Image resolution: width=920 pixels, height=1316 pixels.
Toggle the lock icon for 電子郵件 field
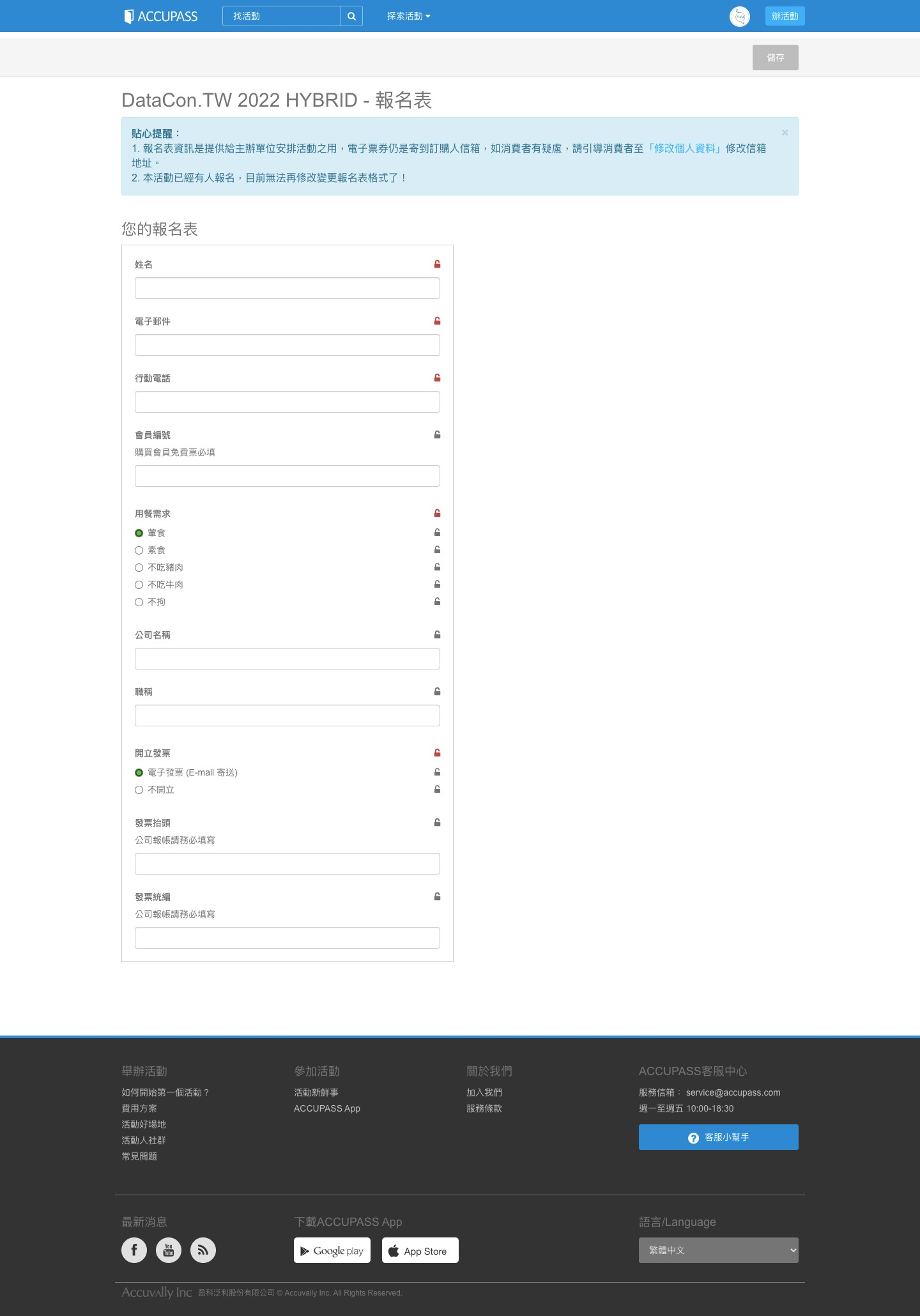[x=437, y=321]
